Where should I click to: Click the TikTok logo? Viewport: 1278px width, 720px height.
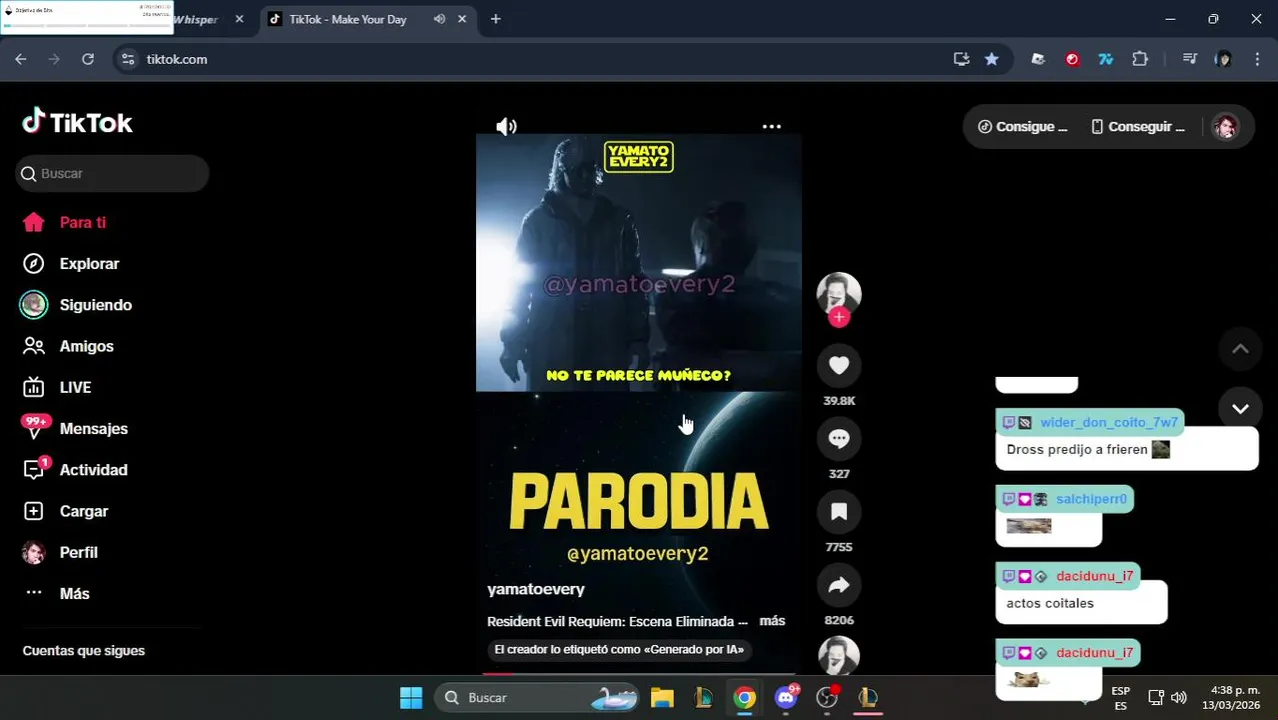coord(78,122)
